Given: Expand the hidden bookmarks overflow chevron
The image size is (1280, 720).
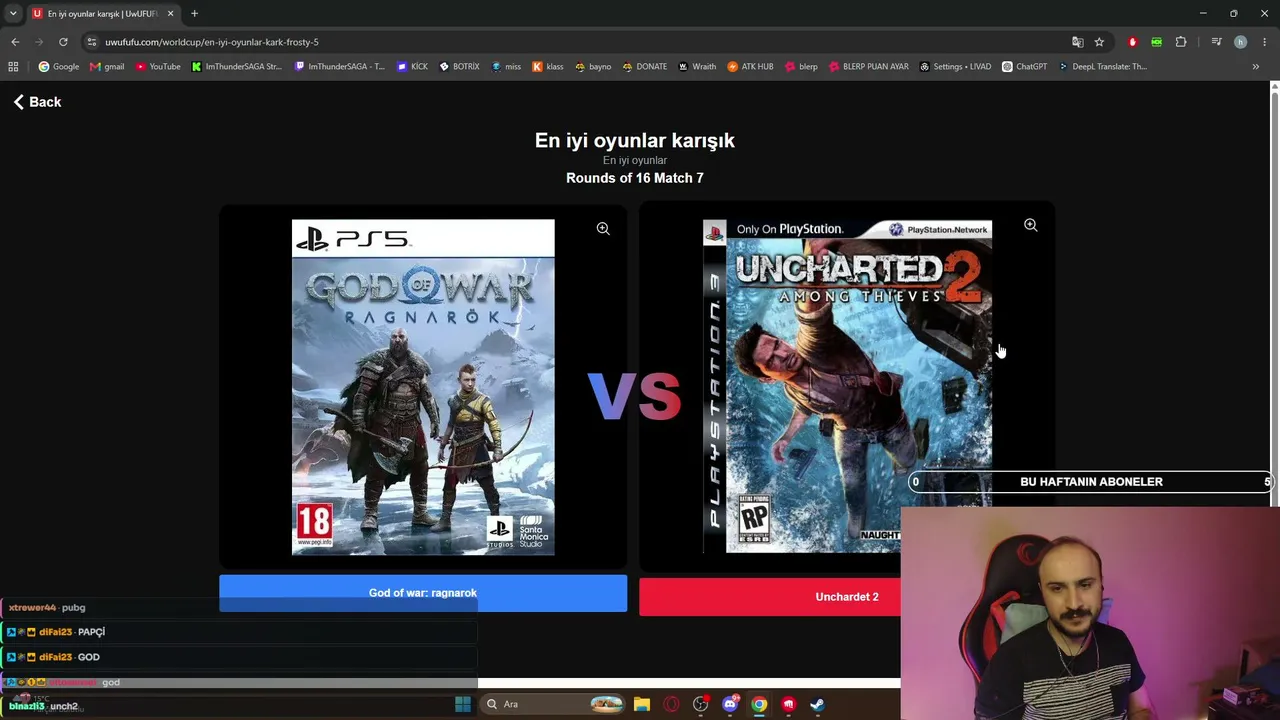Looking at the screenshot, I should 1256,67.
